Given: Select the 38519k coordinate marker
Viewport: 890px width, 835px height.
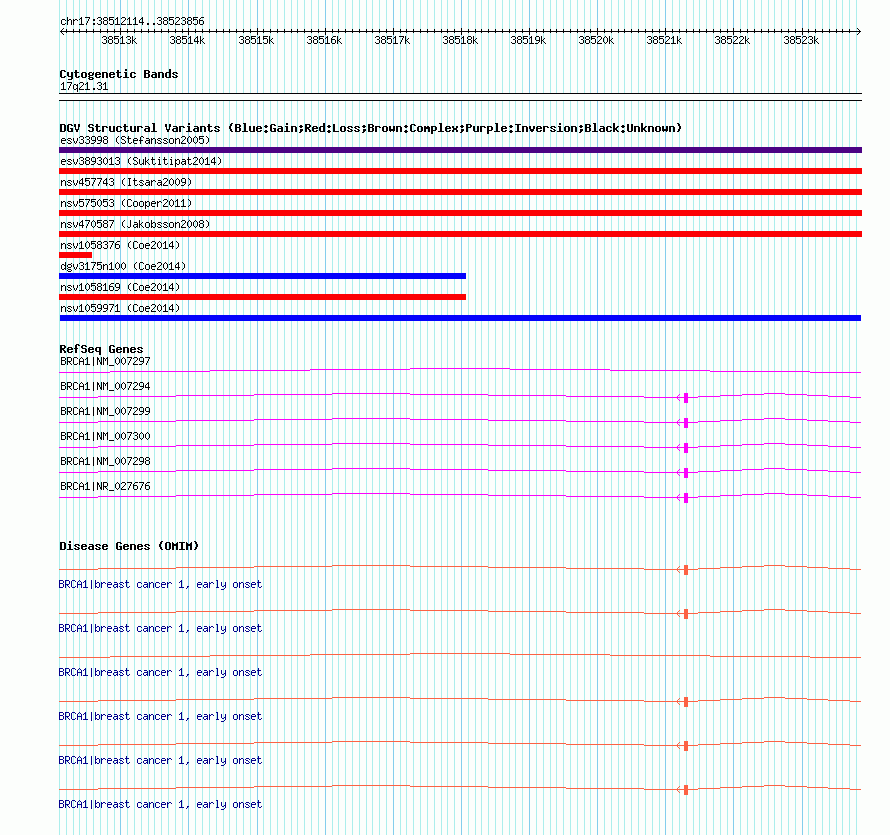Looking at the screenshot, I should (528, 40).
